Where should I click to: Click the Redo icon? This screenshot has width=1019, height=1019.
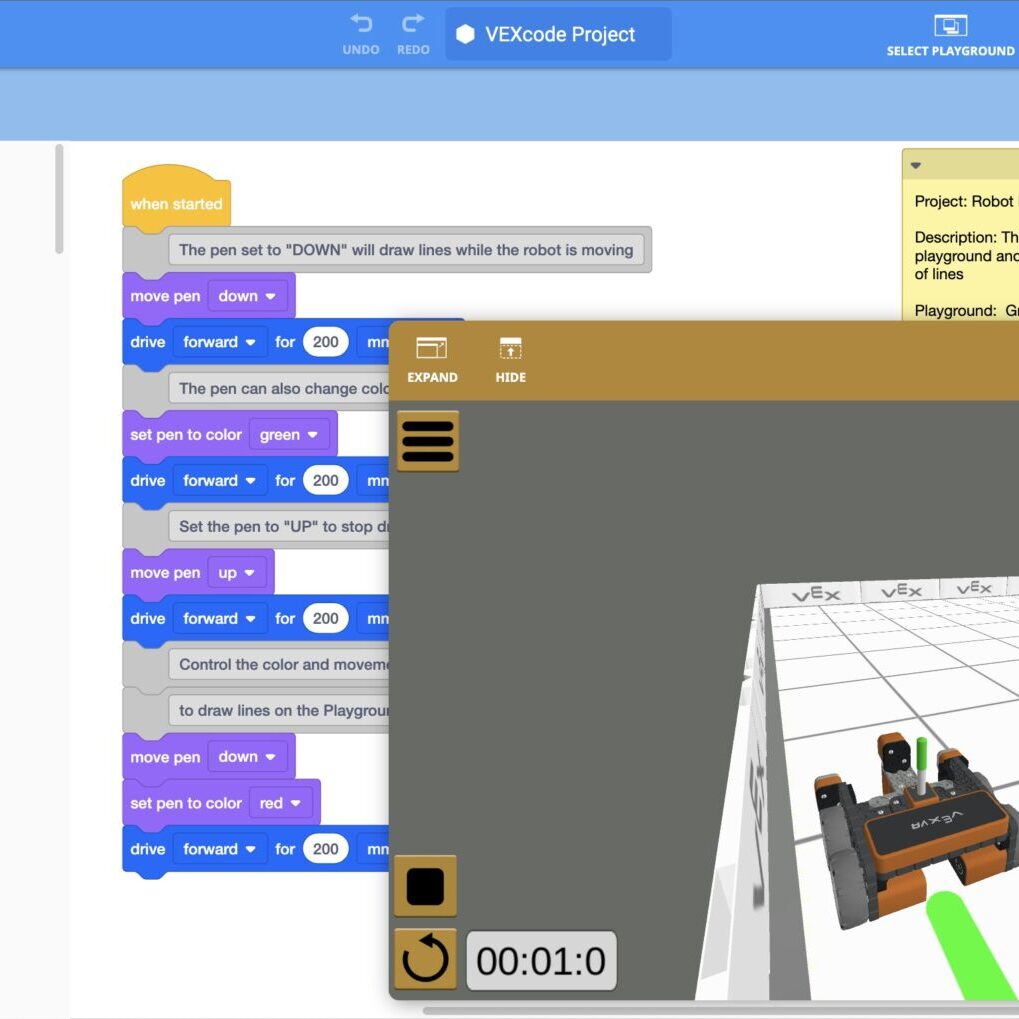[413, 34]
